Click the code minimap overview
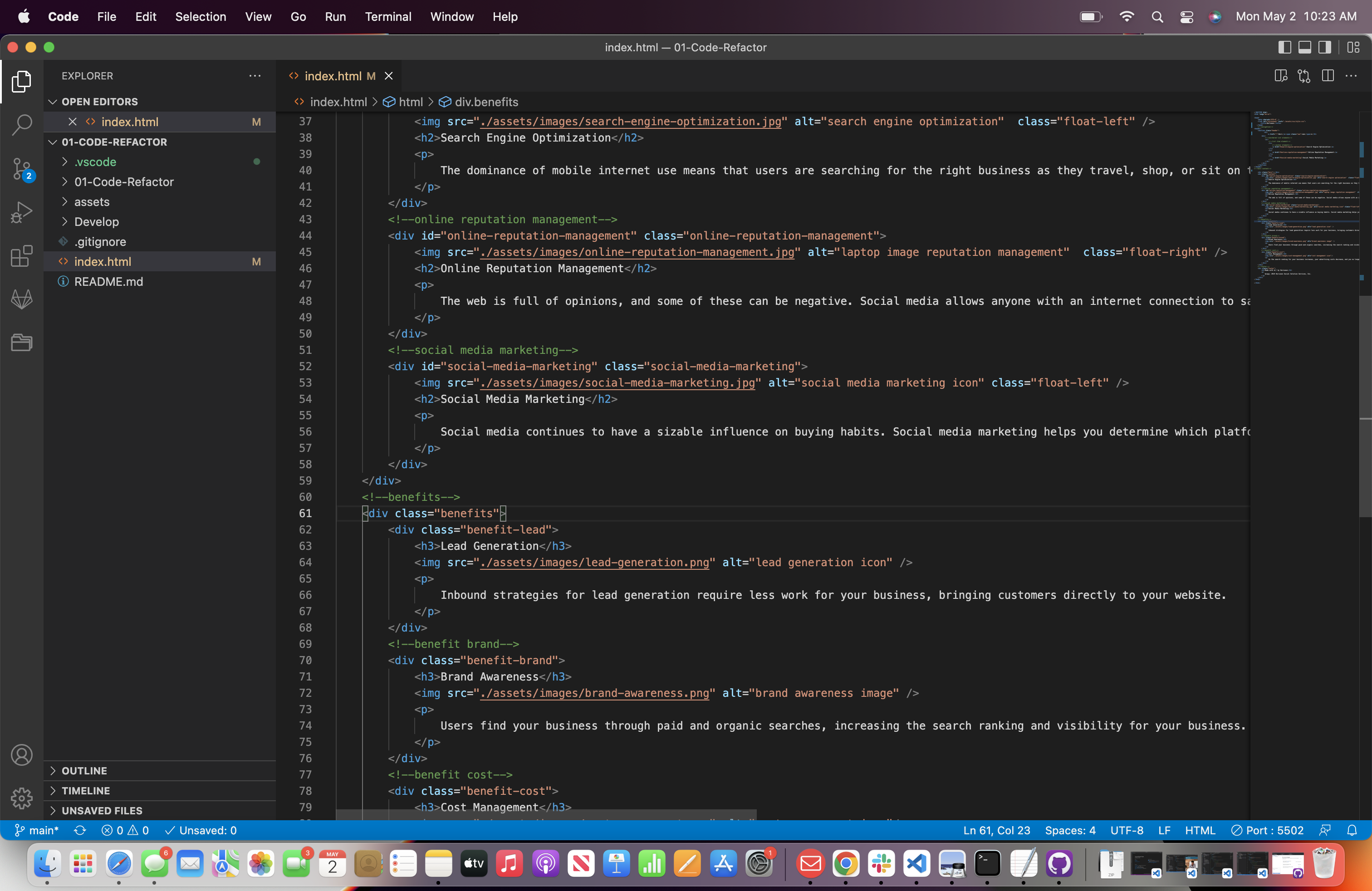Image resolution: width=1372 pixels, height=891 pixels. coord(1306,199)
